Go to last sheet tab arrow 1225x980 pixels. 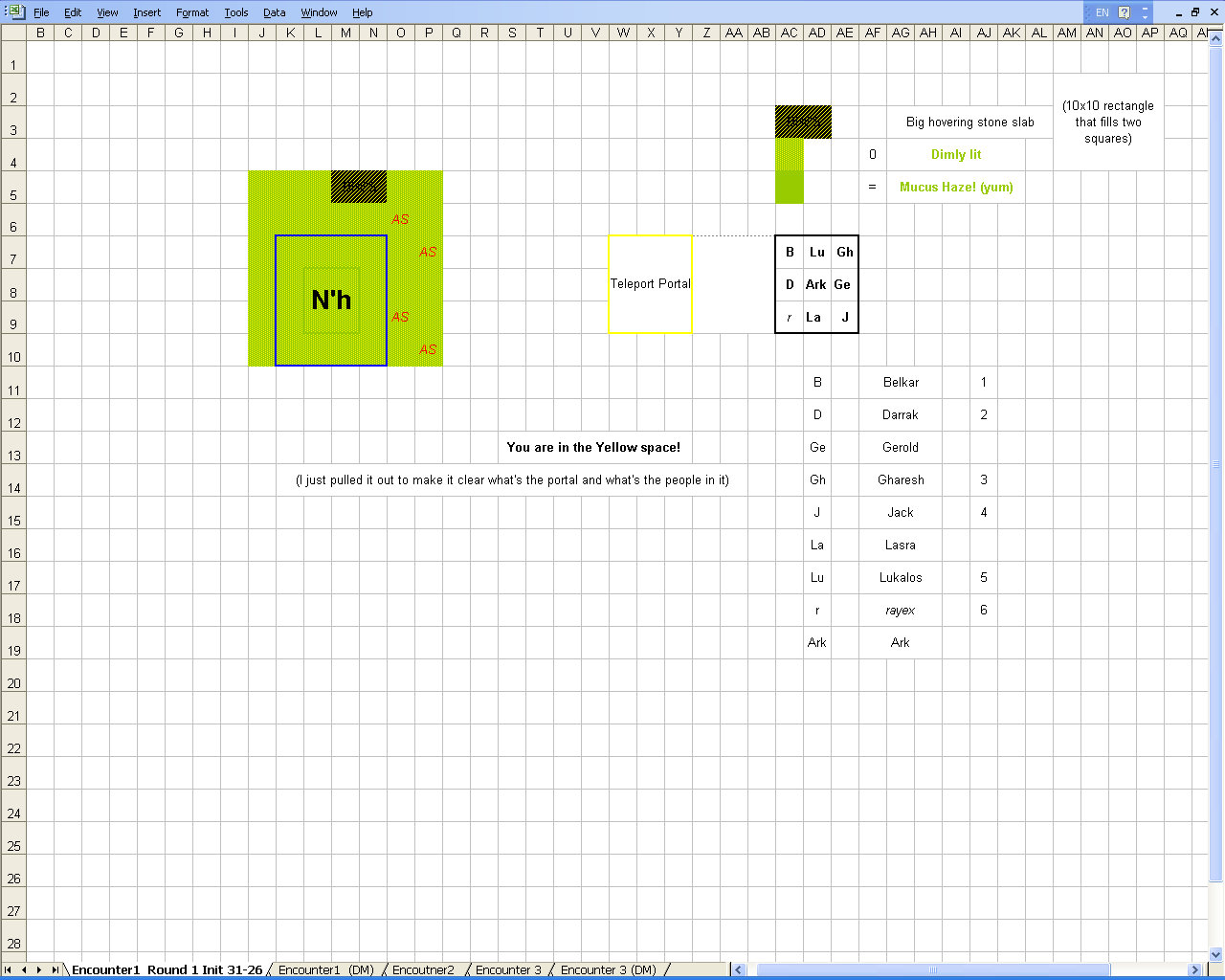[55, 969]
